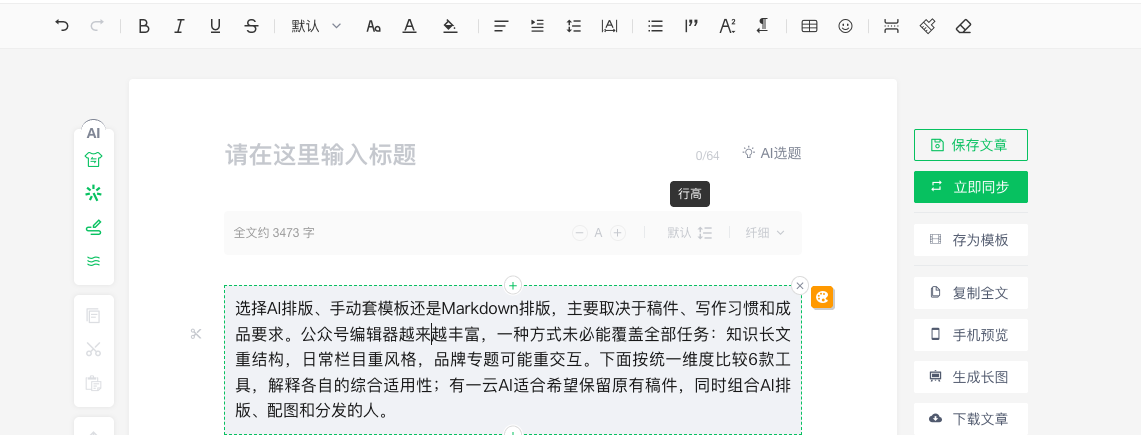This screenshot has width=1141, height=435.
Task: Open the emoji picker
Action: pyautogui.click(x=845, y=26)
